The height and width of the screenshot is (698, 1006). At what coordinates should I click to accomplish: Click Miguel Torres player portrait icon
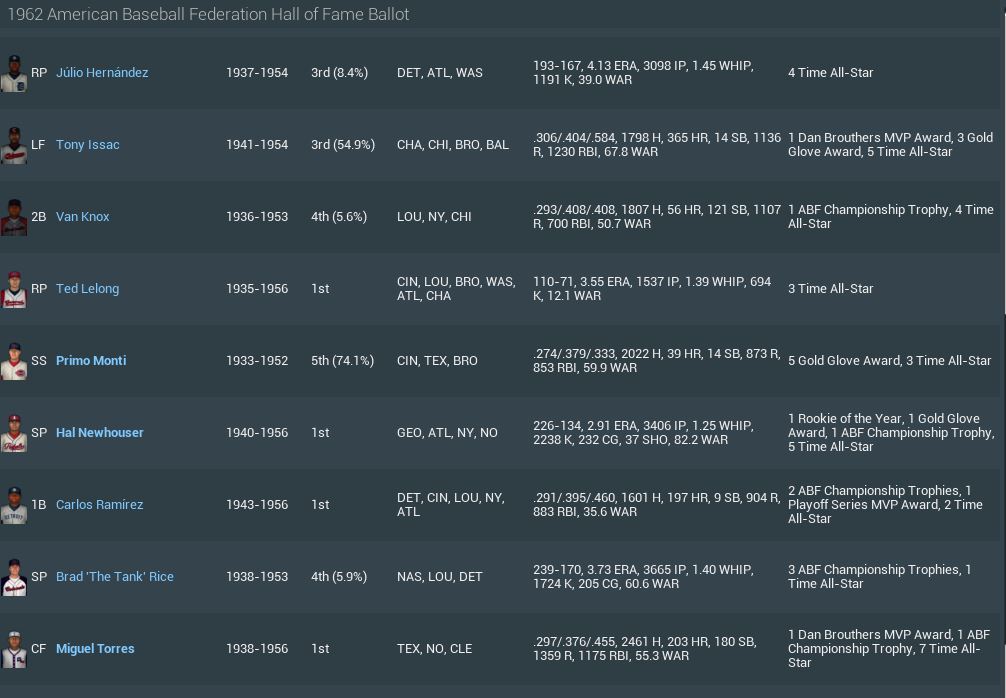tap(13, 649)
